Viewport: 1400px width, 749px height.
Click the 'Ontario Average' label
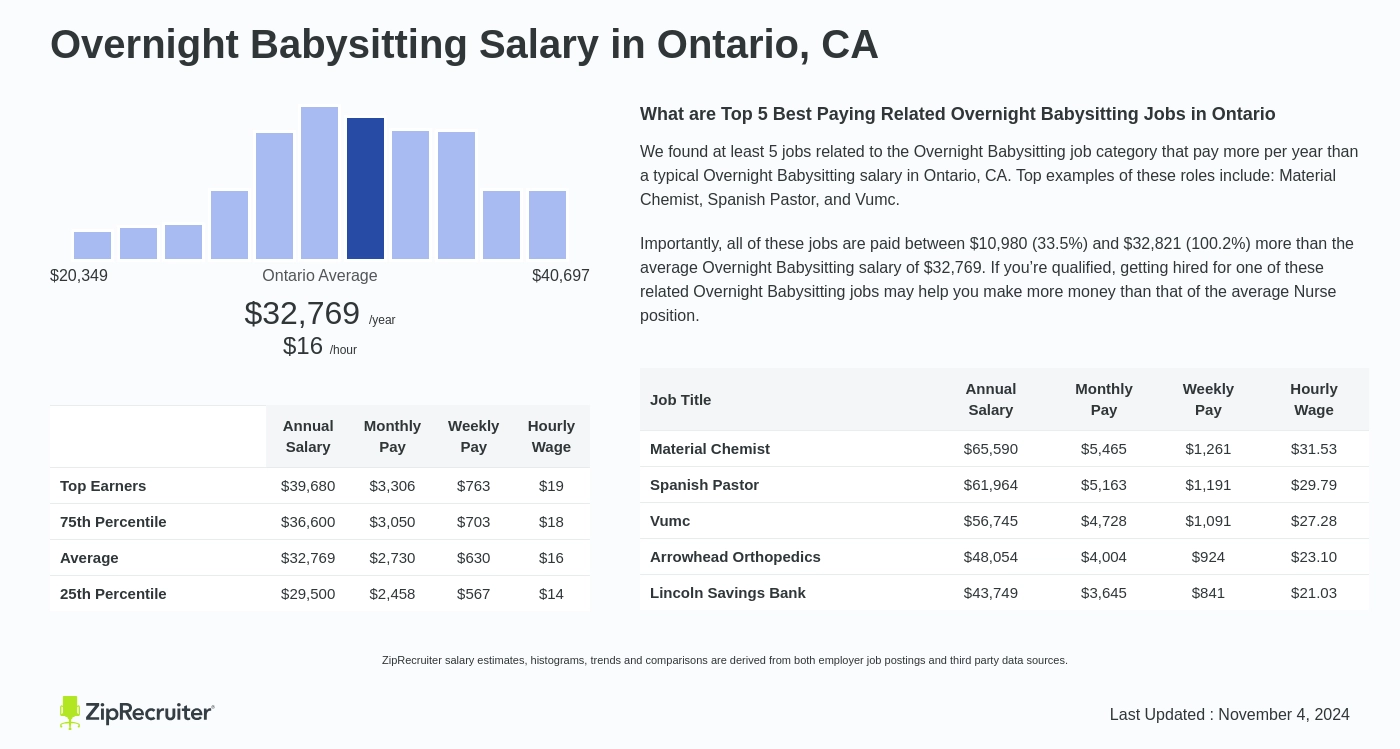[320, 275]
